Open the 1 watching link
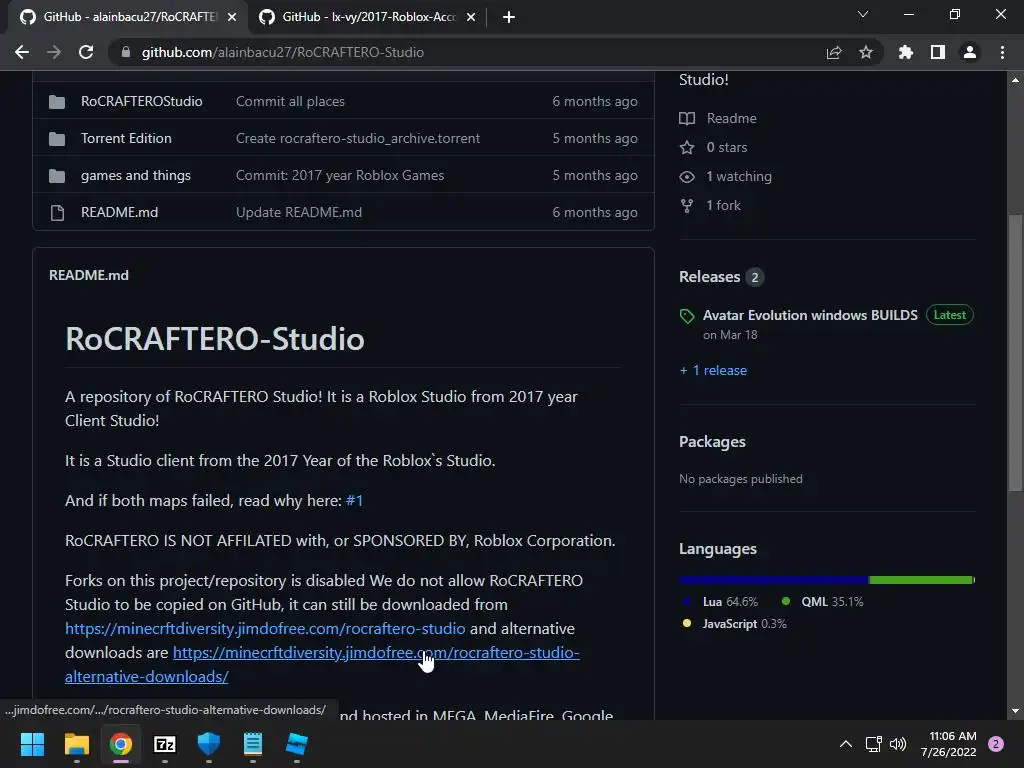This screenshot has height=768, width=1024. click(x=739, y=176)
